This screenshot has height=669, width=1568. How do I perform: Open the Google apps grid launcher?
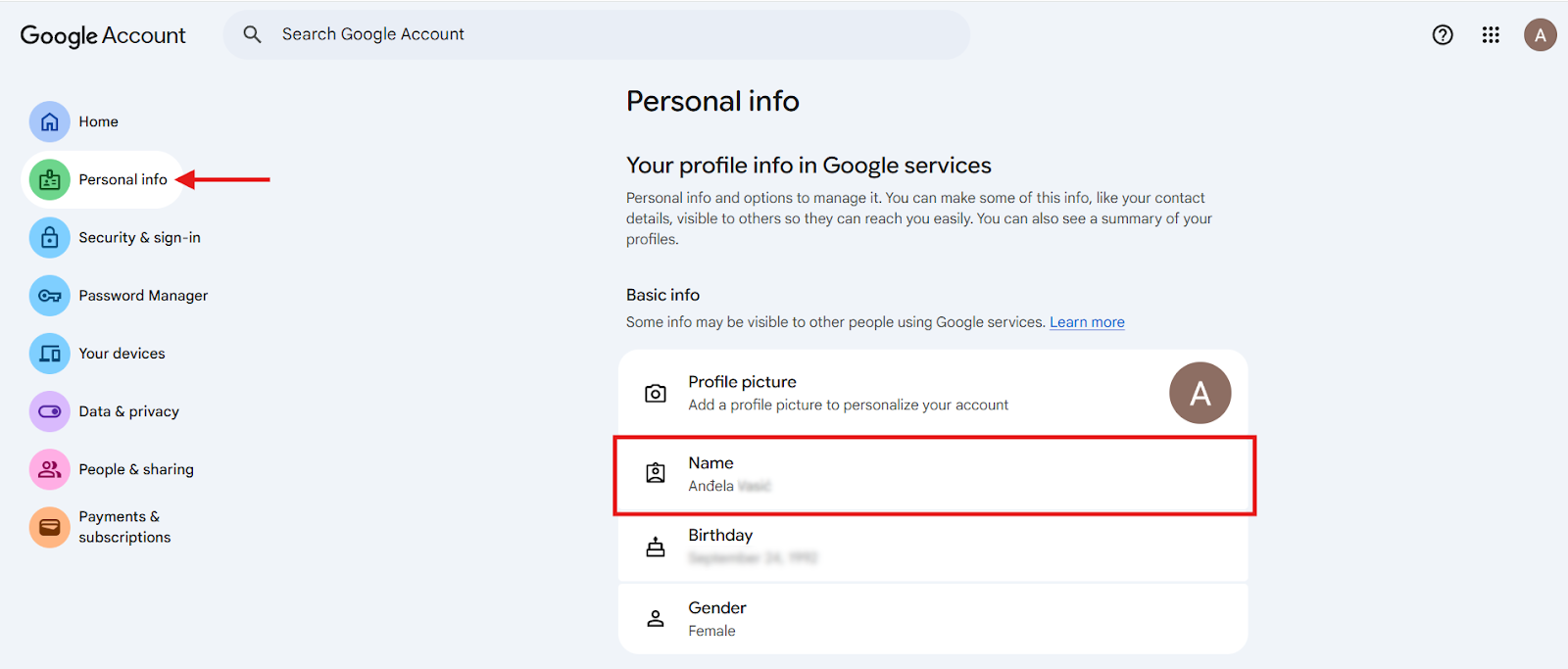click(x=1491, y=35)
